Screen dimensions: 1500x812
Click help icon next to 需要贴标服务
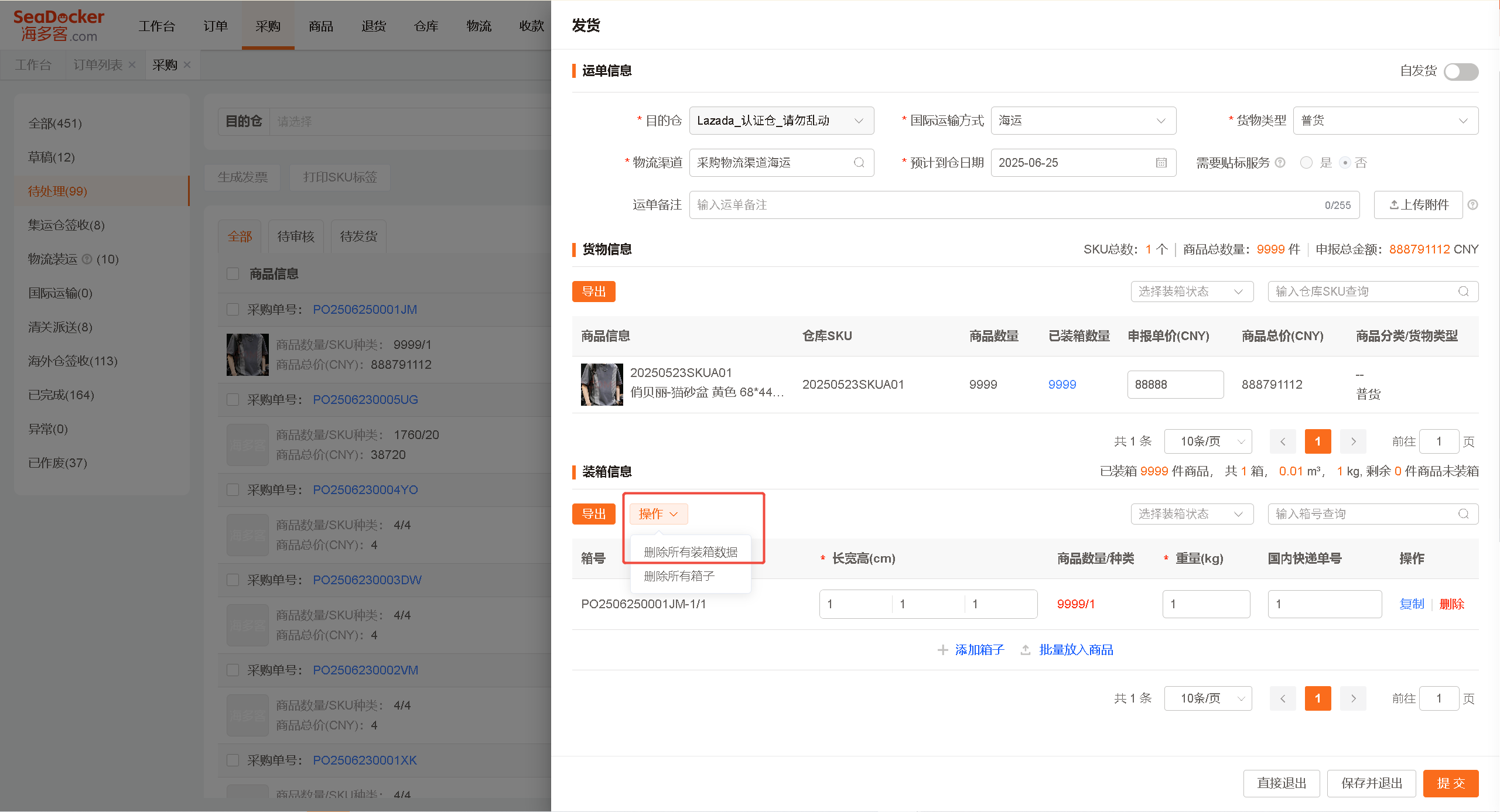click(1280, 163)
